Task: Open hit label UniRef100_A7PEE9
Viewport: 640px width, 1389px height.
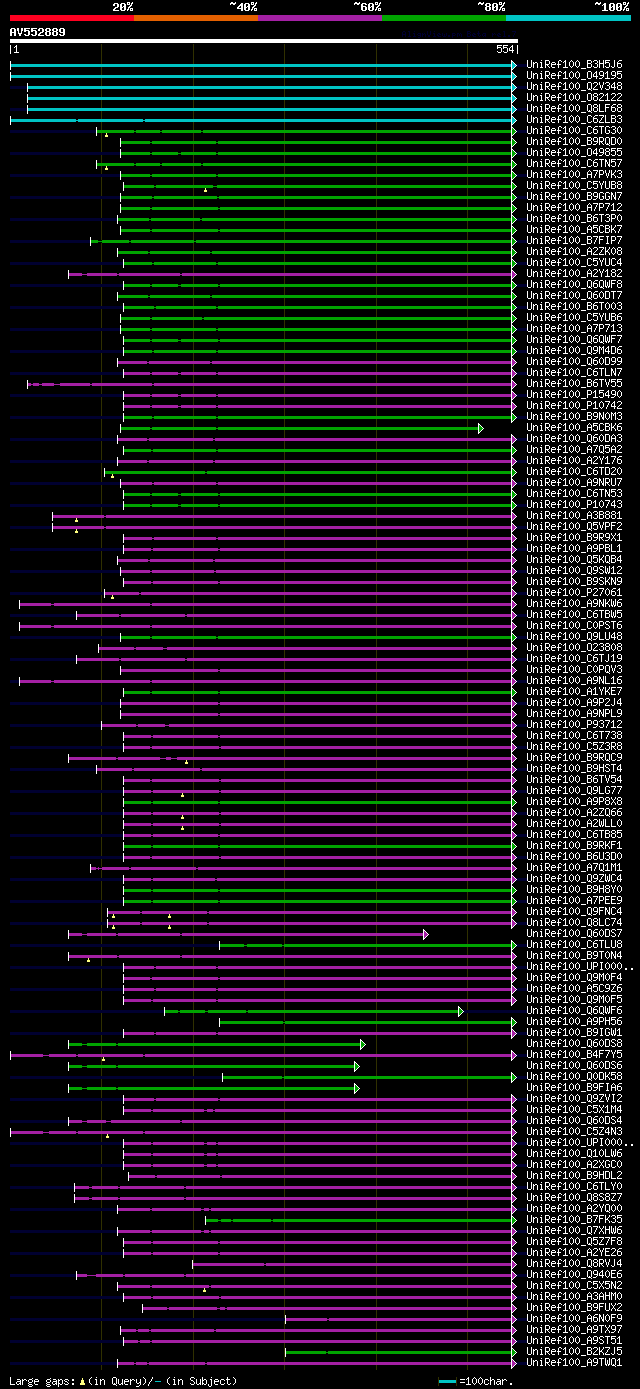Action: click(574, 901)
